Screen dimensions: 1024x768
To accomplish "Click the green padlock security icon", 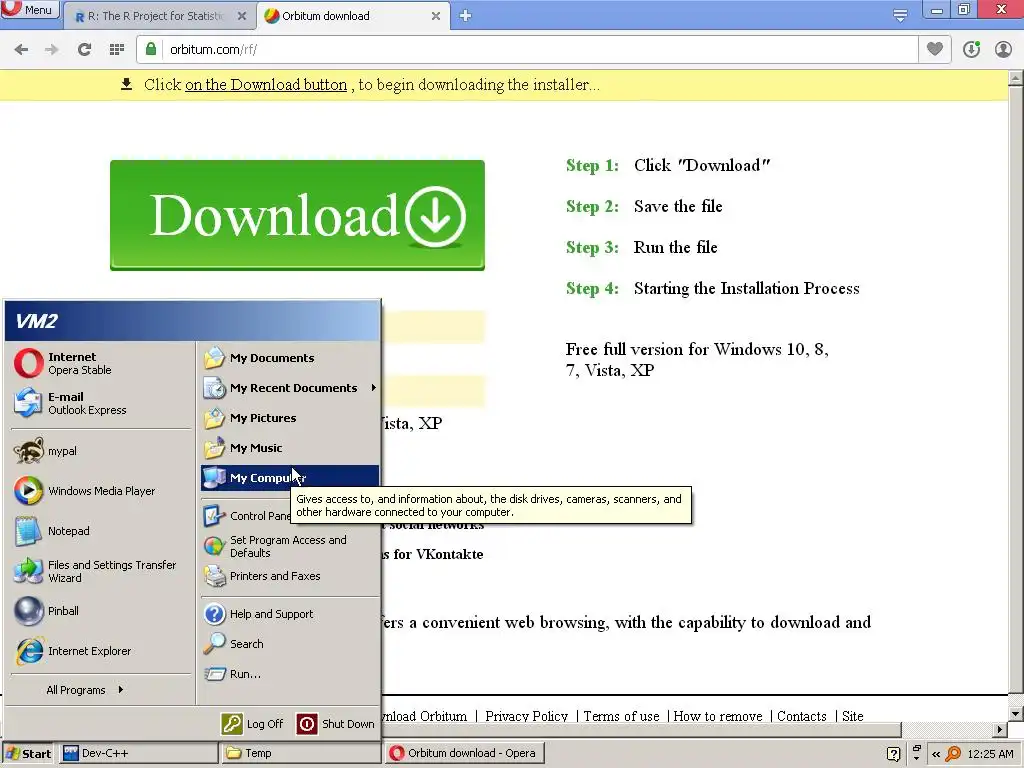I will pos(151,49).
